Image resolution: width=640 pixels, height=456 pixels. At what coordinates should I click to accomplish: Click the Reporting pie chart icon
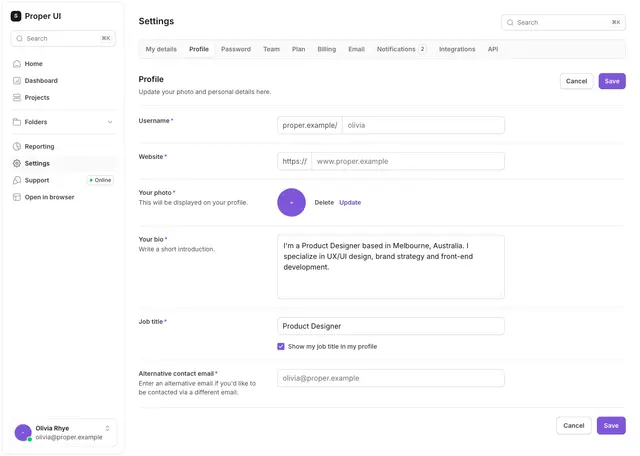17,146
